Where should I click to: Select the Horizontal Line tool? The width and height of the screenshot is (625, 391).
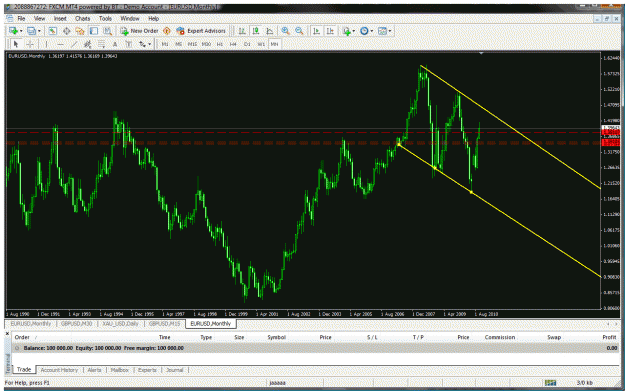tap(60, 44)
